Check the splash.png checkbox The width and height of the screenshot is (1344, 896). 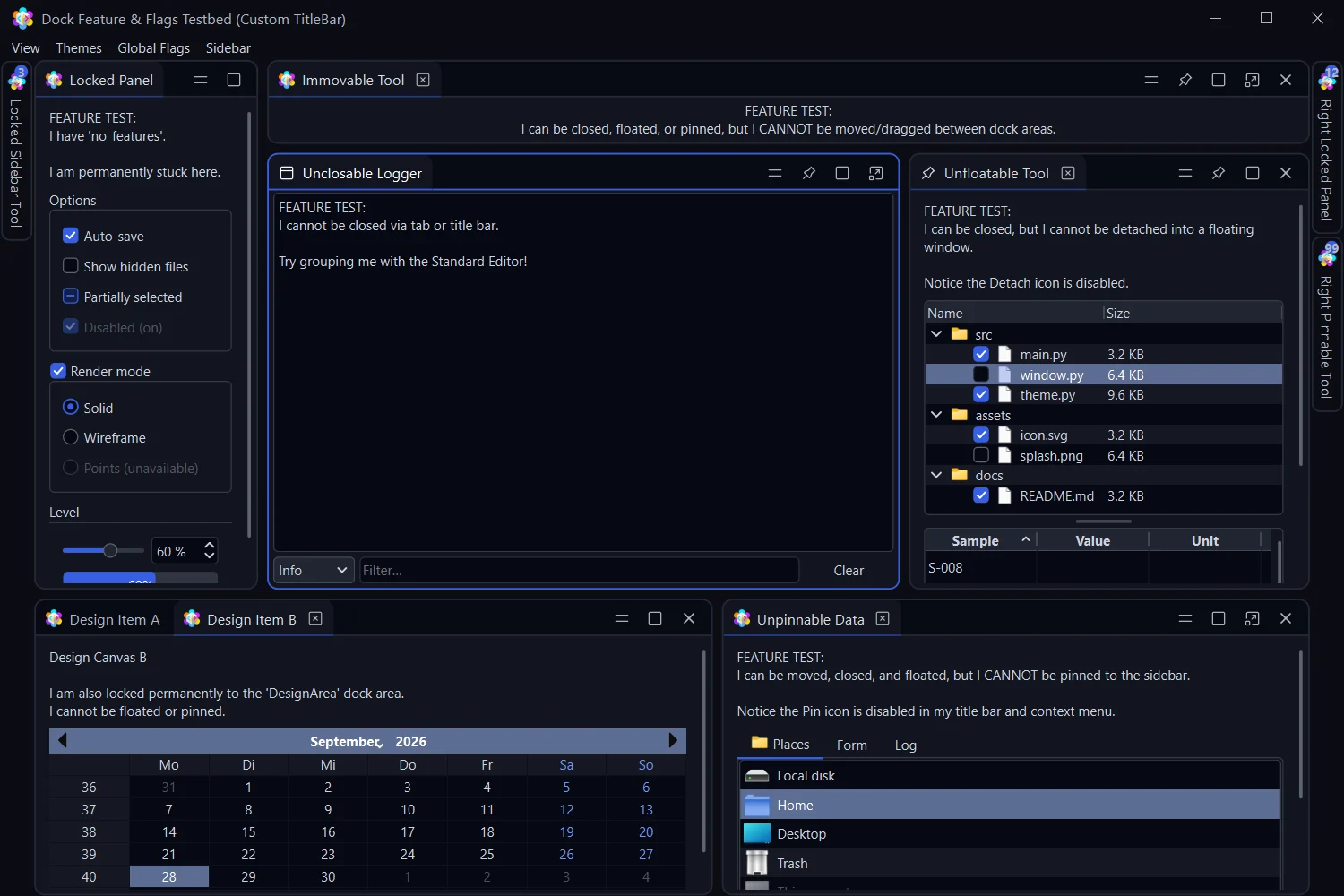coord(981,455)
